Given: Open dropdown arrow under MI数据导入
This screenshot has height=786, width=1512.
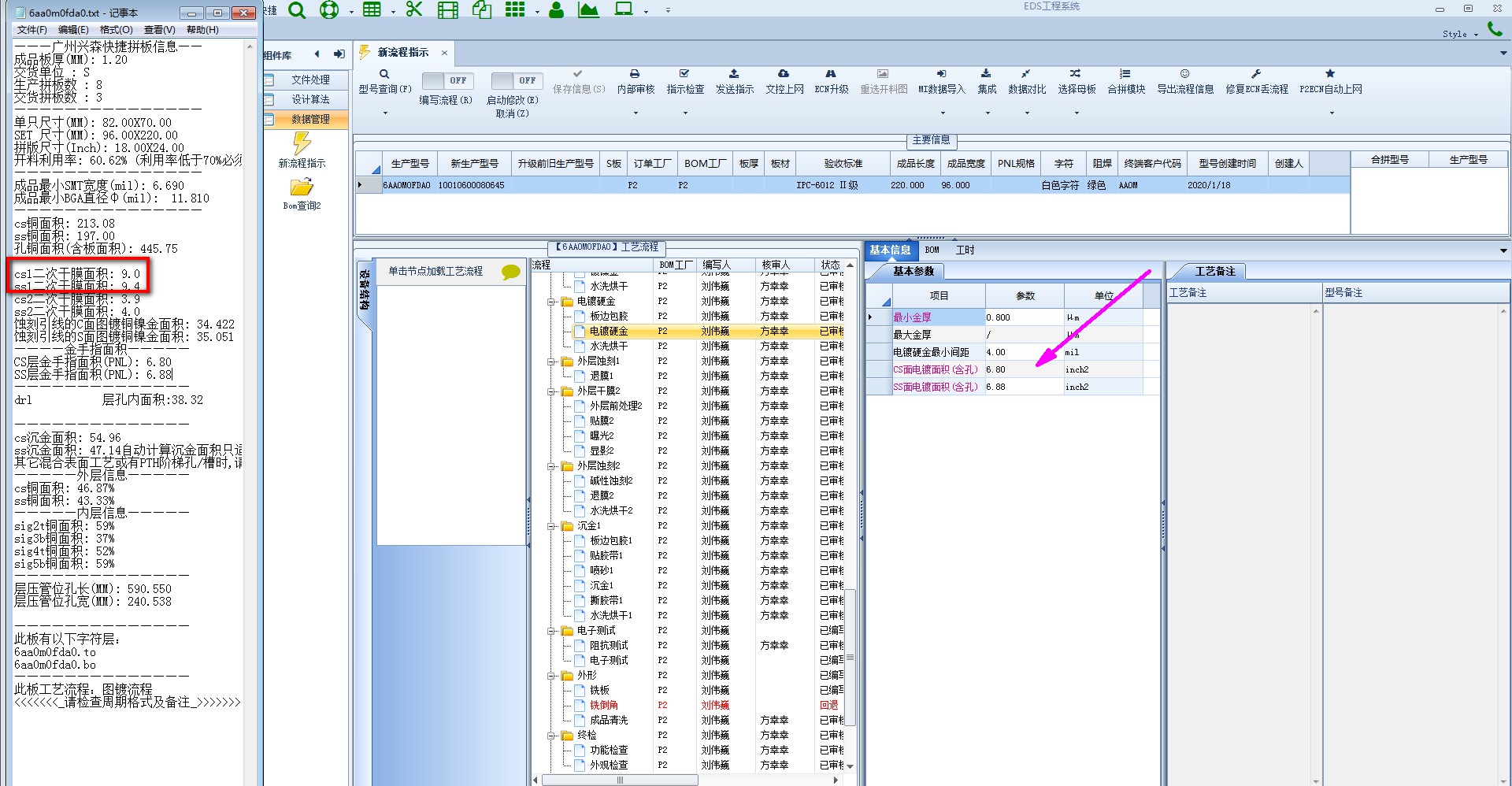Looking at the screenshot, I should point(942,113).
